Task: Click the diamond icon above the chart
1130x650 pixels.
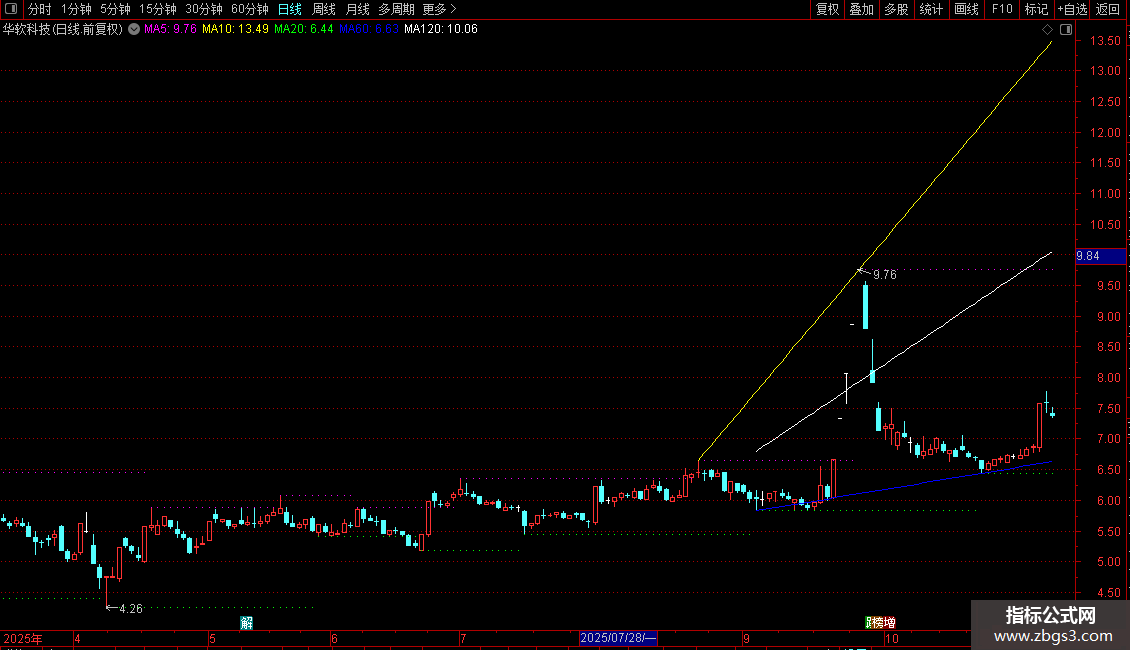Action: coord(1047,30)
